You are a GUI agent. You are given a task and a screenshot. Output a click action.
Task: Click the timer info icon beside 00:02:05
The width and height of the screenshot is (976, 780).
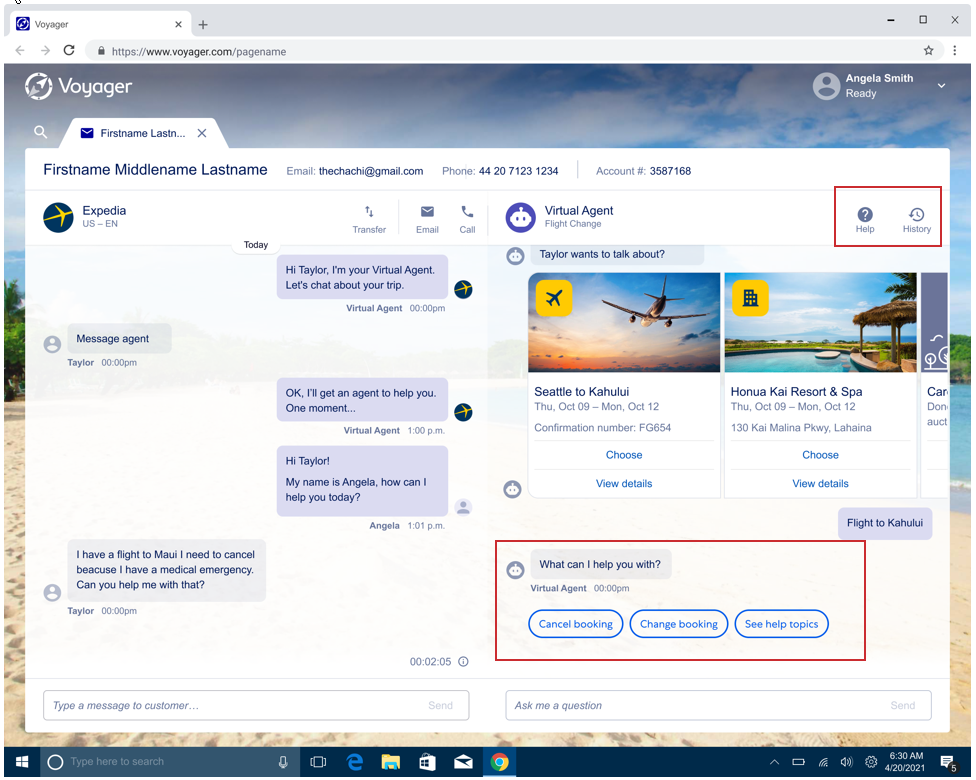463,662
